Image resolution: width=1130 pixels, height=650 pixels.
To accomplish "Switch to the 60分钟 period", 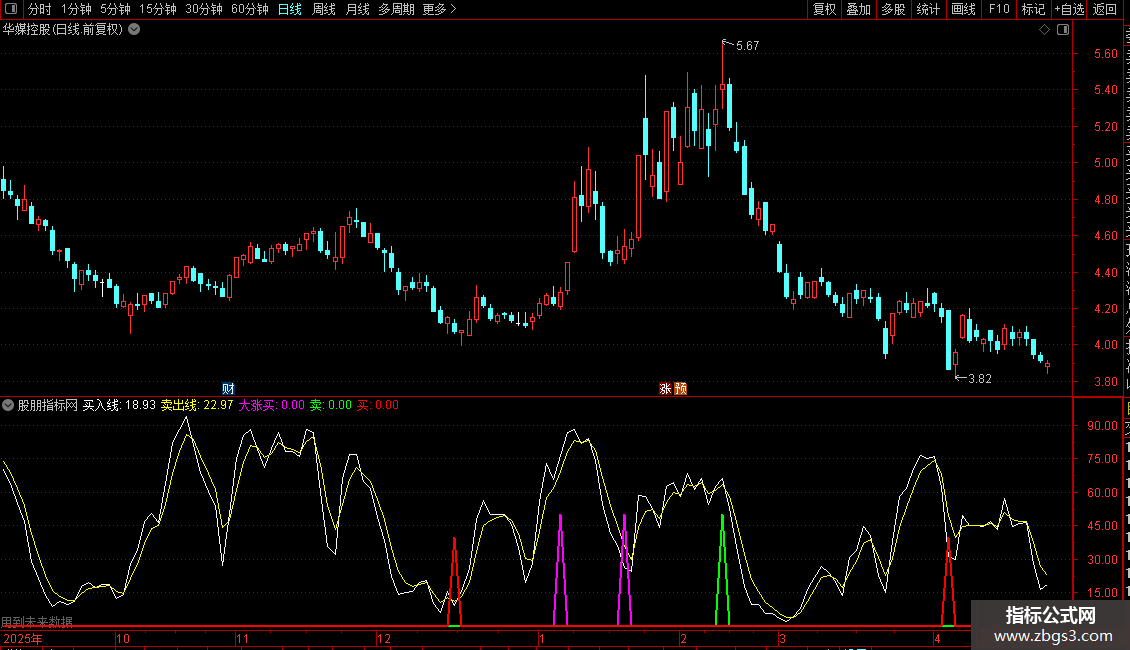I will pos(250,9).
